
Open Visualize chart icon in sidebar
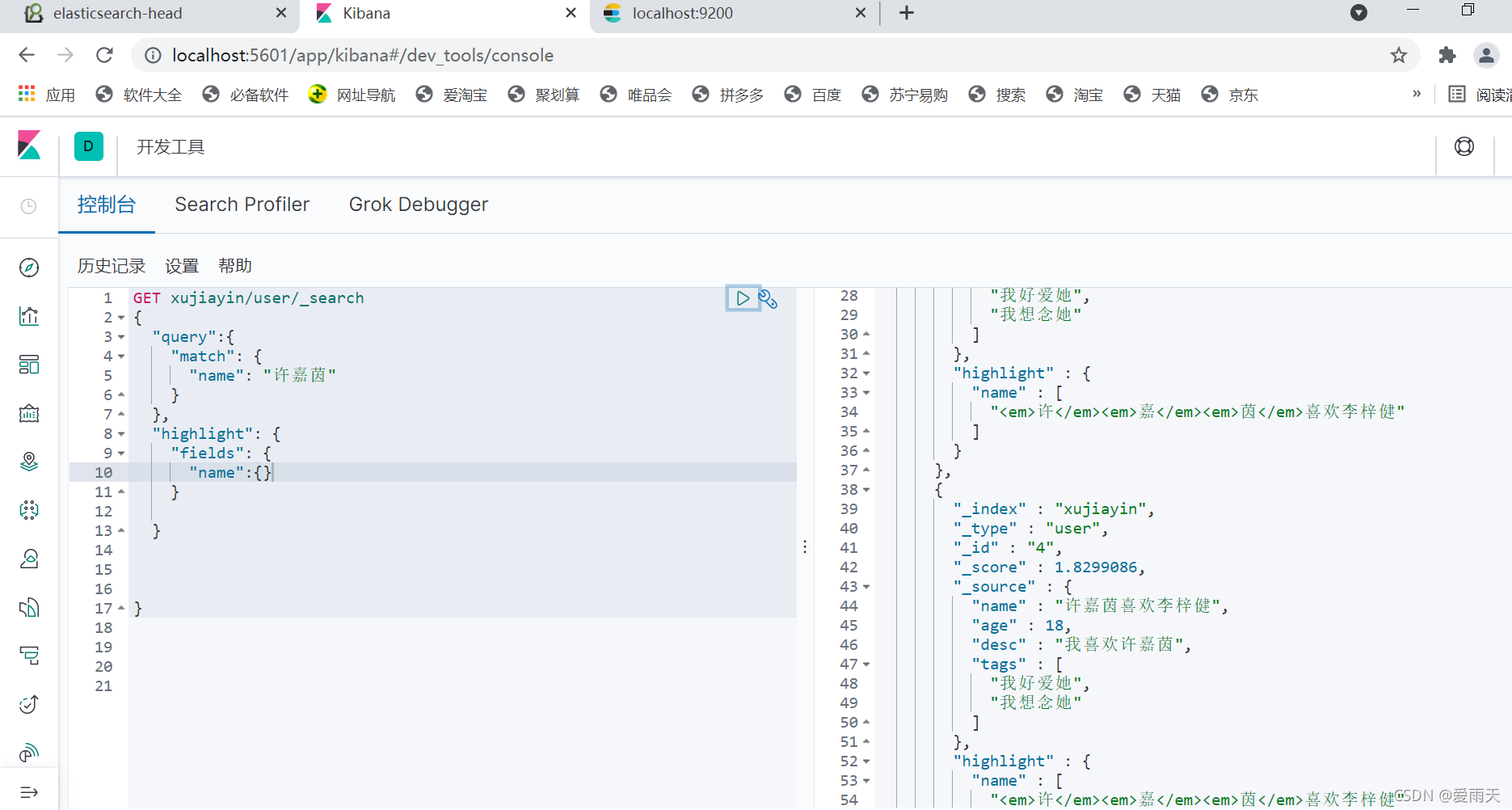29,316
